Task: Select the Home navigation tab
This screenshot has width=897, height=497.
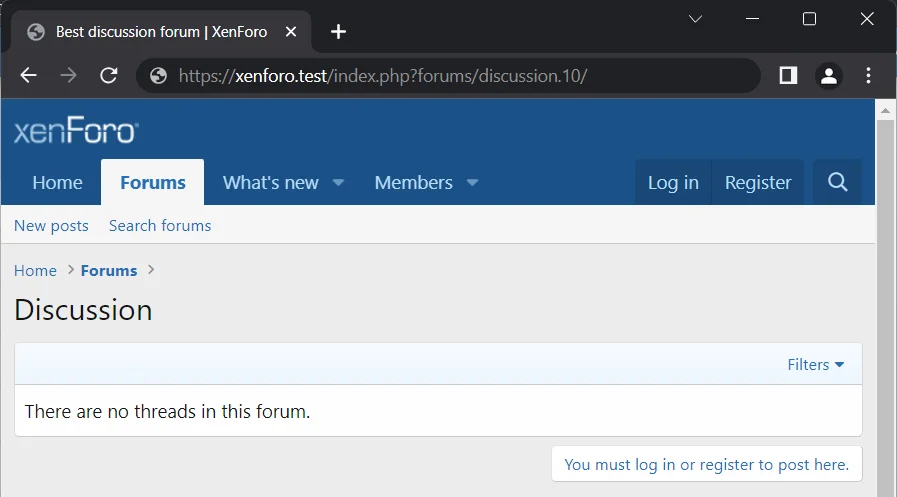Action: click(x=57, y=183)
